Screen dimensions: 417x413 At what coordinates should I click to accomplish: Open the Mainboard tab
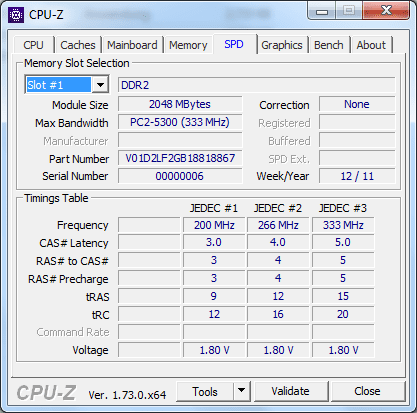pyautogui.click(x=132, y=45)
